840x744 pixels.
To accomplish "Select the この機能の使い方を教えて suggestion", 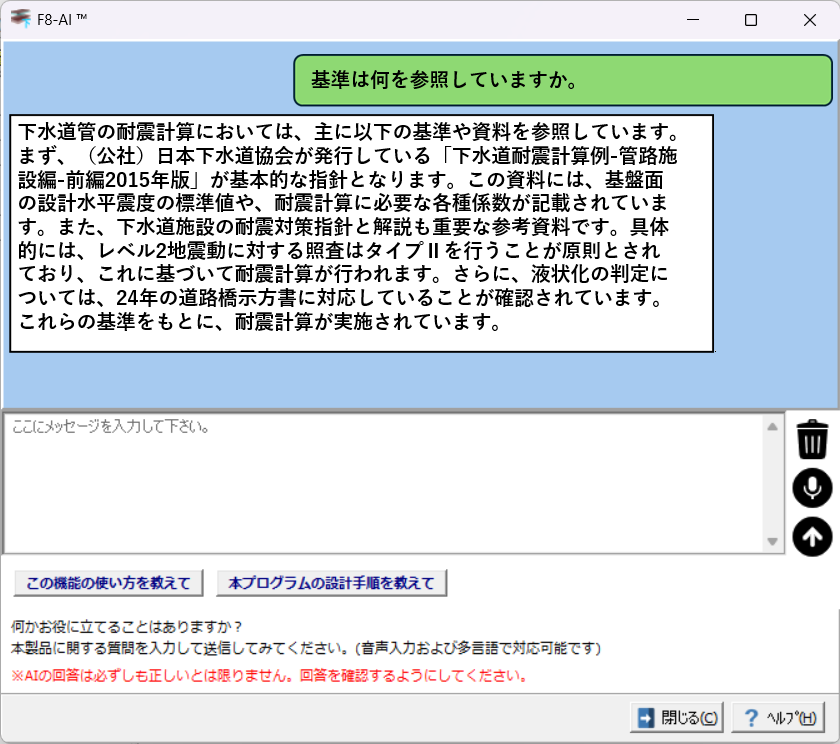I will point(109,582).
